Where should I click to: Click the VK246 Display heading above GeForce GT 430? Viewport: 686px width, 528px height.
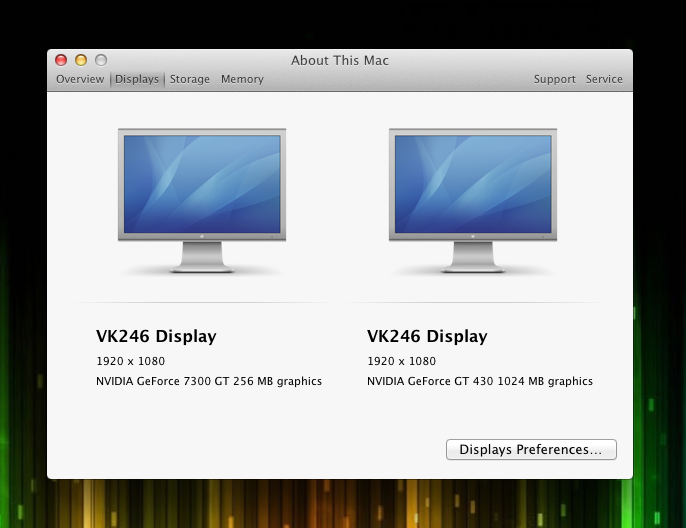[427, 336]
